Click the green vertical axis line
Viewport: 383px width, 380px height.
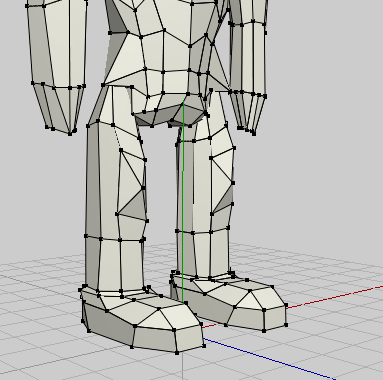click(183, 200)
